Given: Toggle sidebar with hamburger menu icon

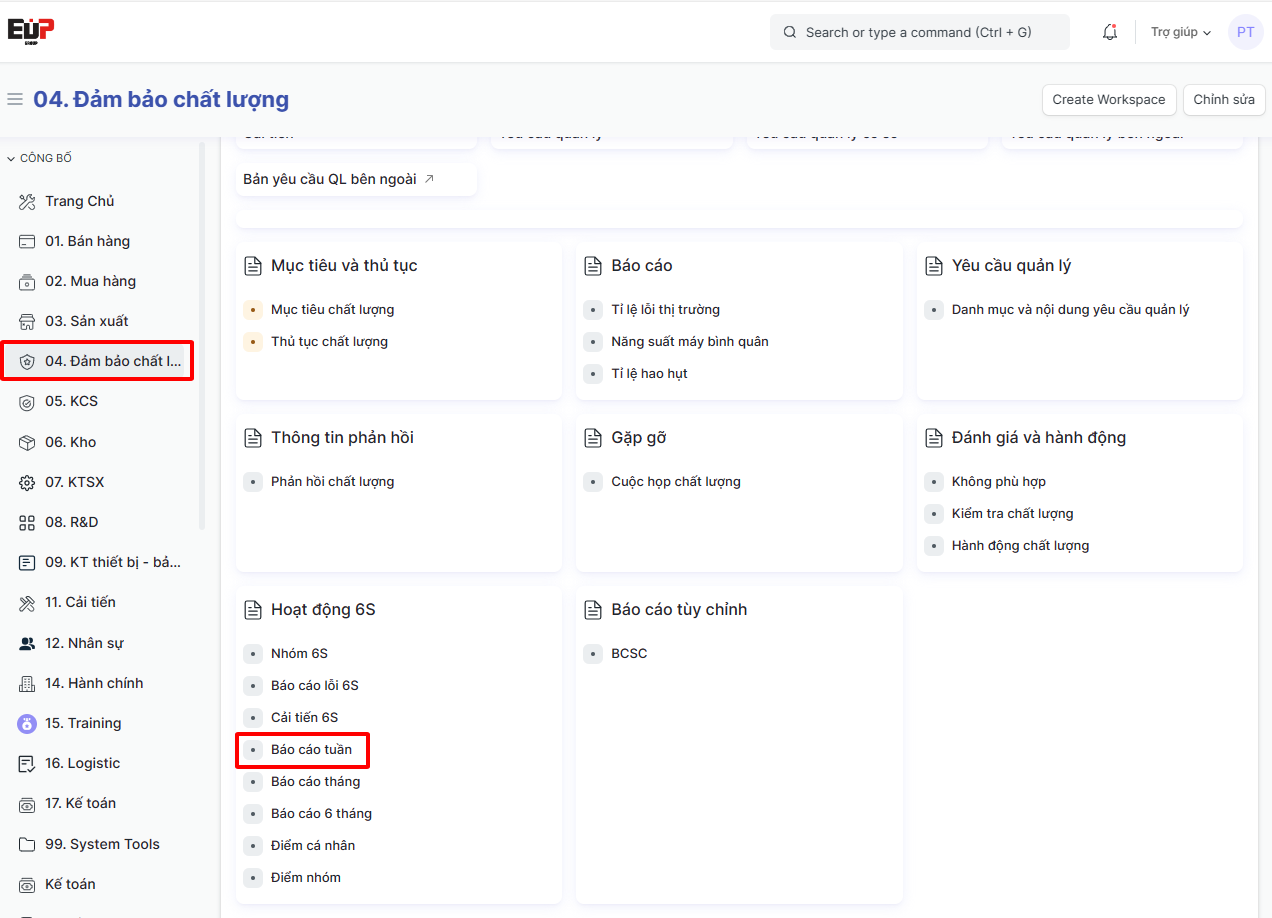Looking at the screenshot, I should [15, 99].
